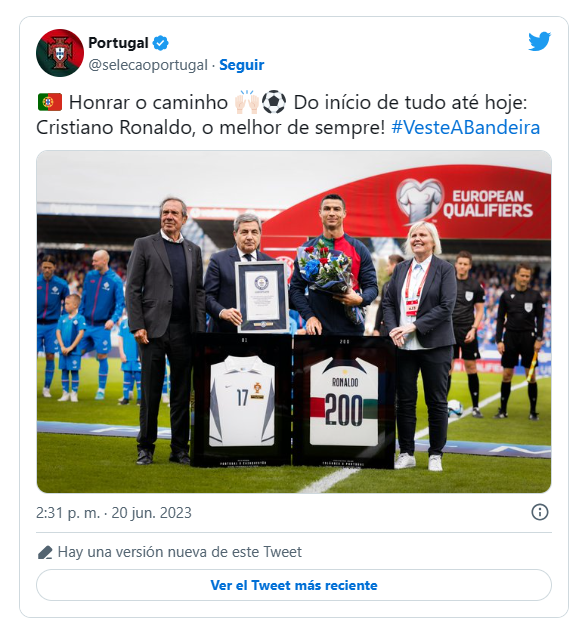This screenshot has height=633, width=583.
Task: Open the tweet photo
Action: pos(294,322)
